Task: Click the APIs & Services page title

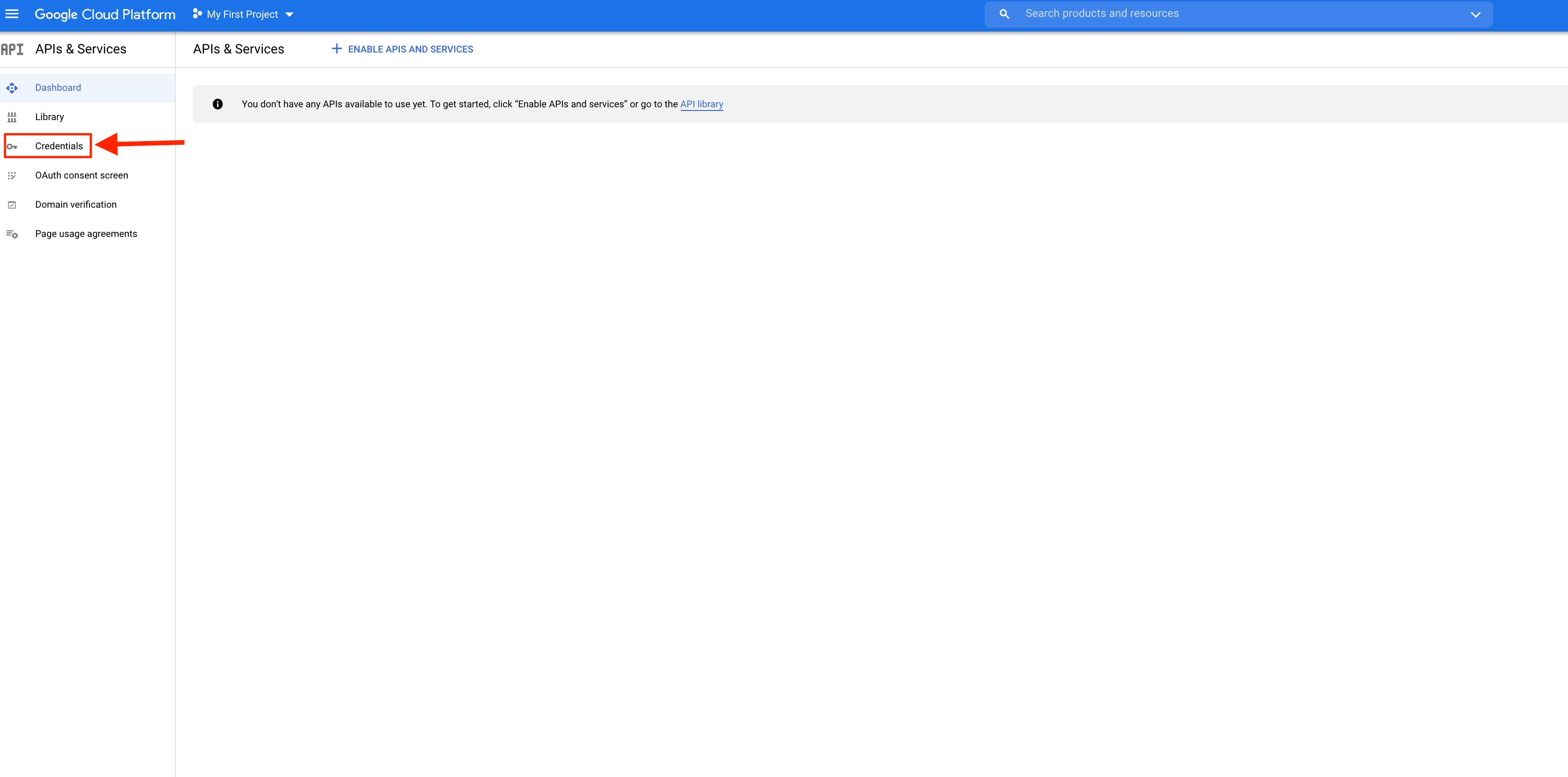Action: [x=239, y=49]
